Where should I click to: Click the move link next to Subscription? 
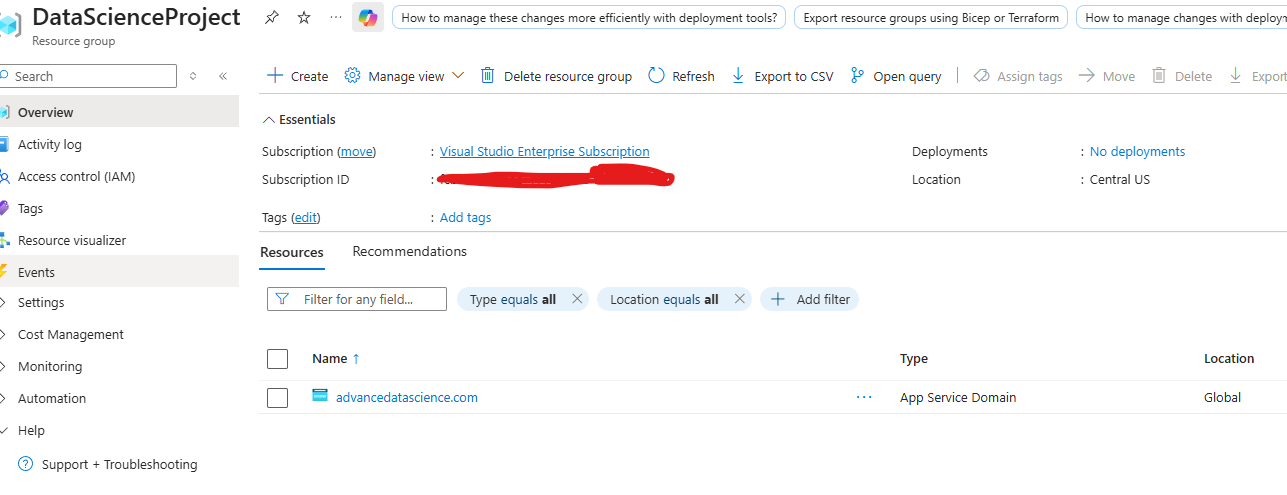pyautogui.click(x=356, y=151)
